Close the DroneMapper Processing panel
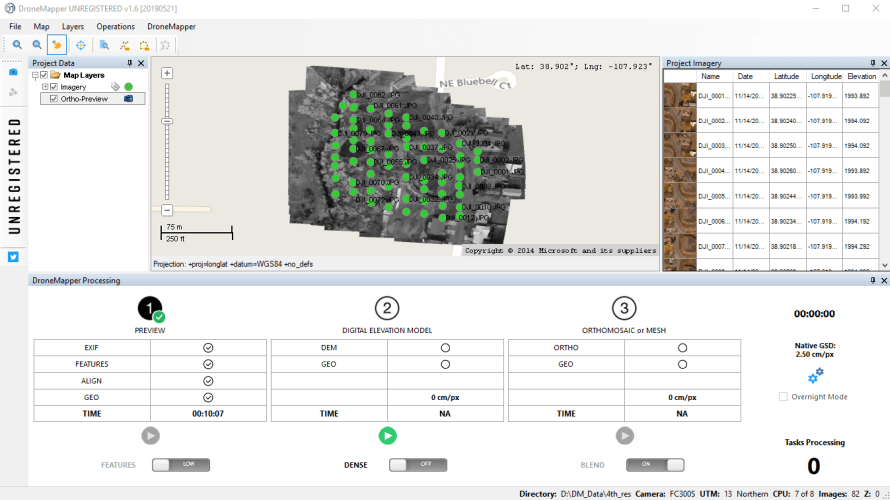 pos(884,280)
